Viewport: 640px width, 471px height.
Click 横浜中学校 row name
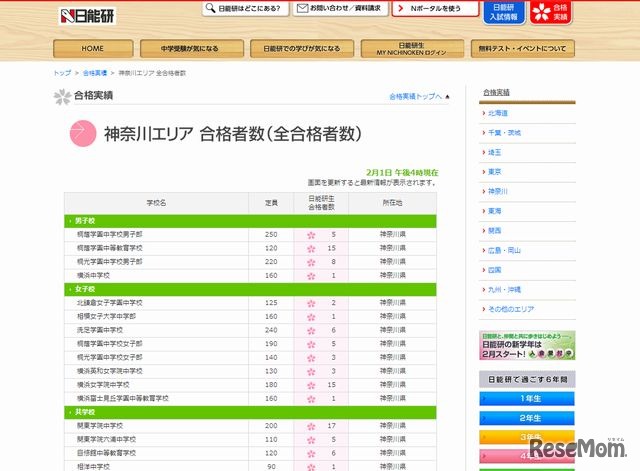click(x=93, y=275)
